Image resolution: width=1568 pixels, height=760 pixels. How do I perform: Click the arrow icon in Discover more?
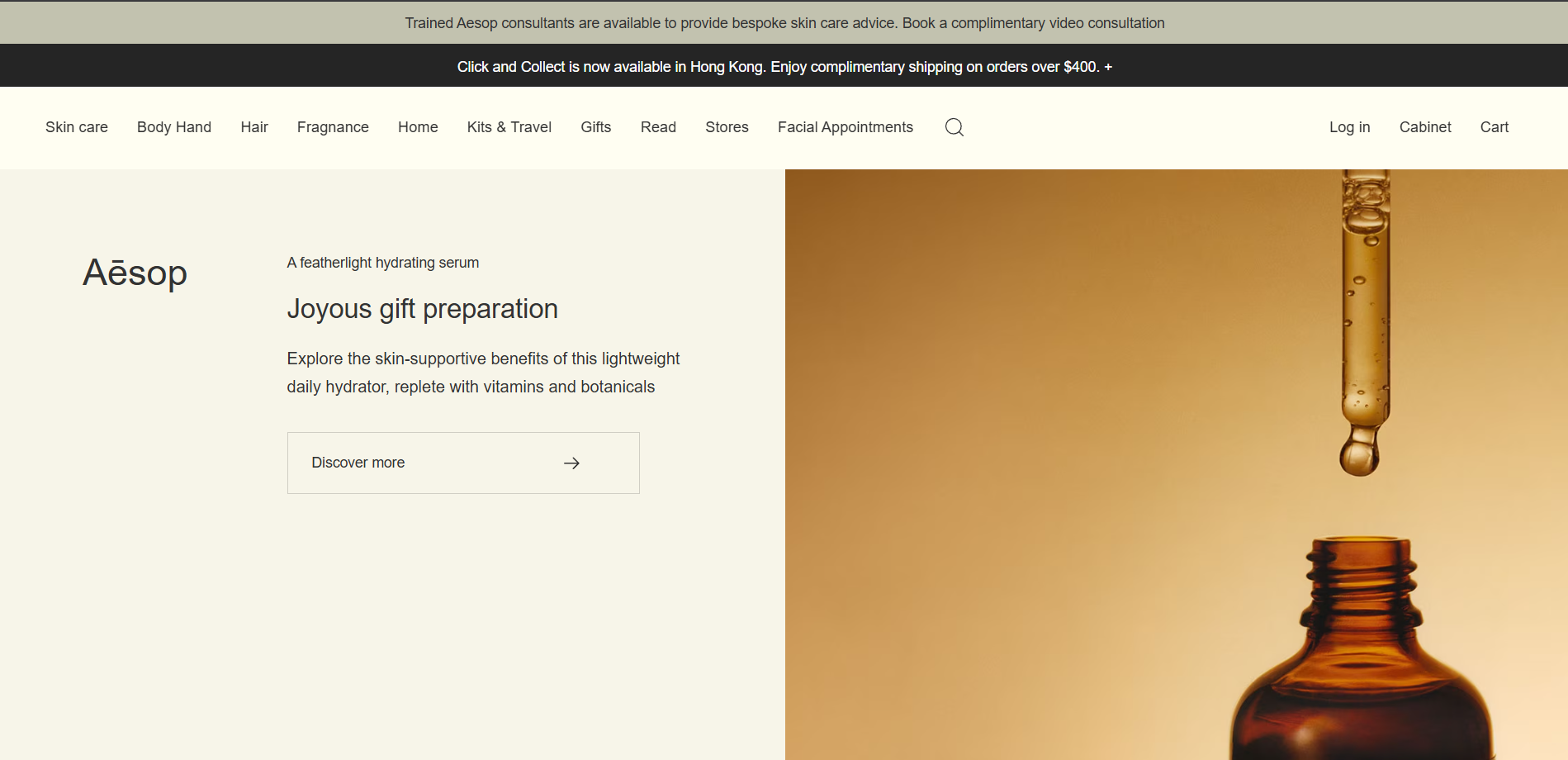point(571,463)
